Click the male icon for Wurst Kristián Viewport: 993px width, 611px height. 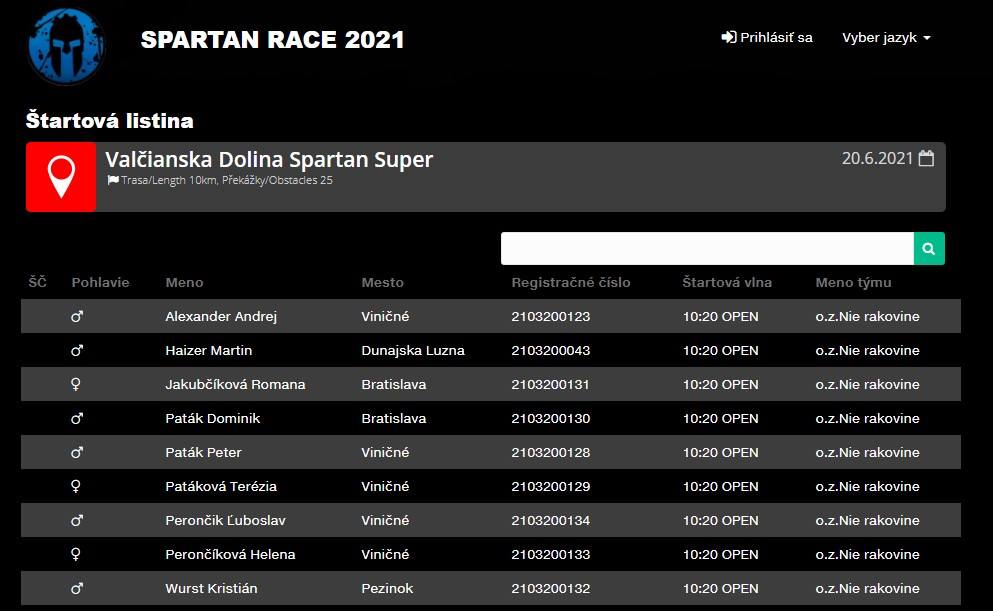tap(77, 588)
